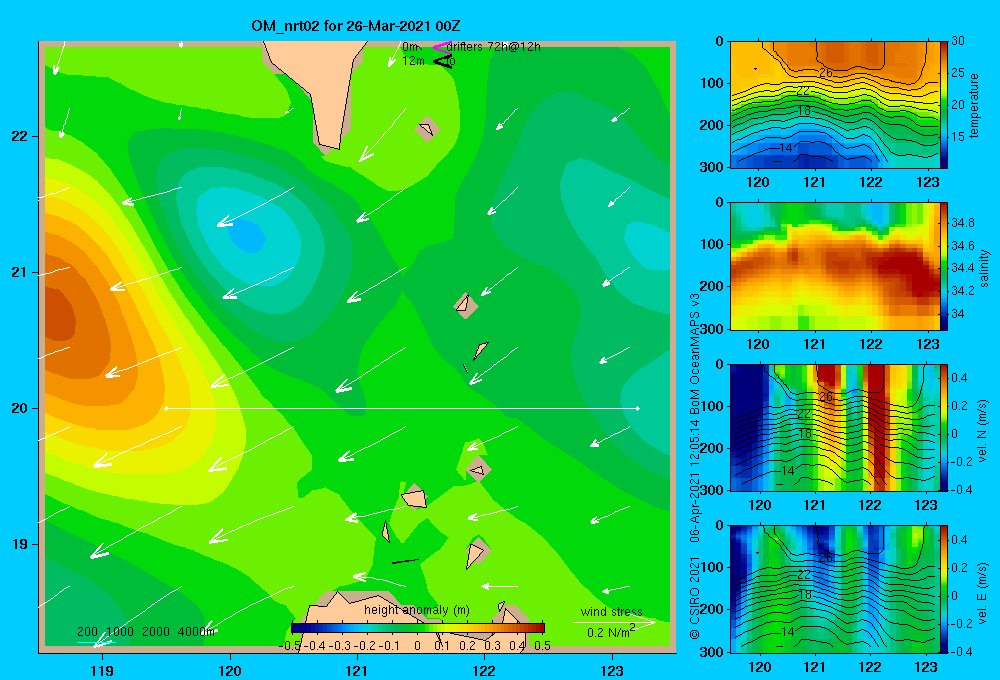Screen dimensions: 1000x680
Task: Click longitude tick label 119 on main map
Action: pos(102,670)
